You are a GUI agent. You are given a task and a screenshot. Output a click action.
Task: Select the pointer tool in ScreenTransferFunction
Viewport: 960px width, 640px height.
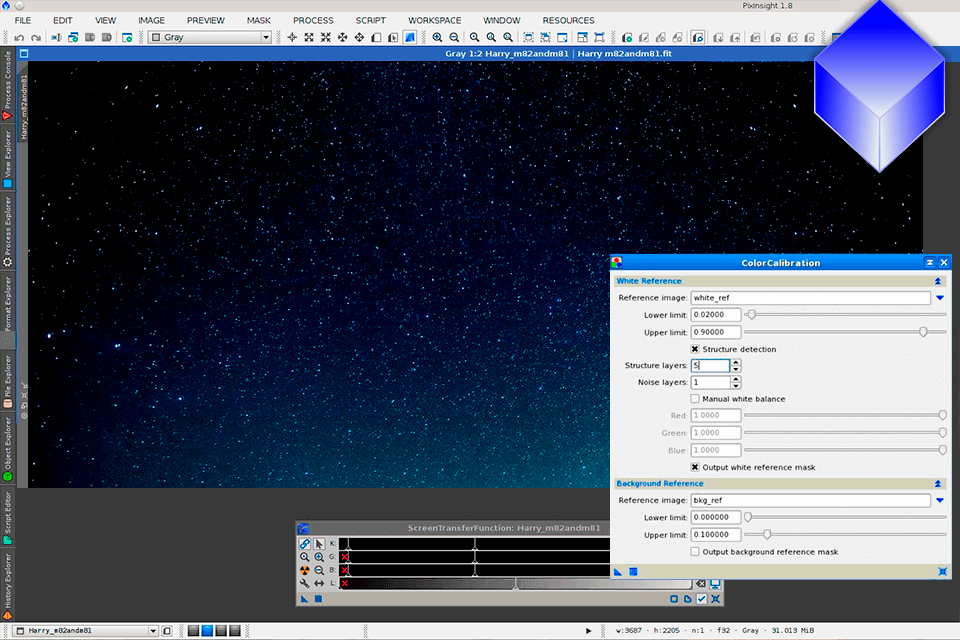[319, 544]
